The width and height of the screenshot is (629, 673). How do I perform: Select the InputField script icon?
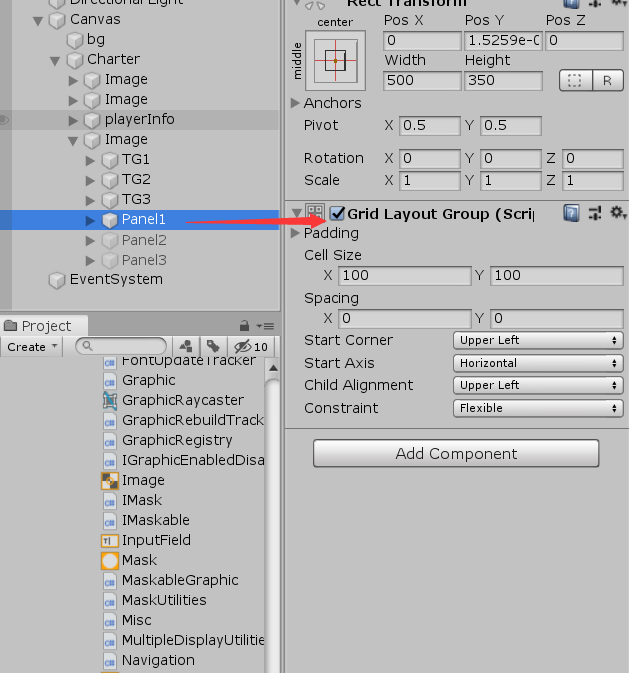(x=110, y=541)
